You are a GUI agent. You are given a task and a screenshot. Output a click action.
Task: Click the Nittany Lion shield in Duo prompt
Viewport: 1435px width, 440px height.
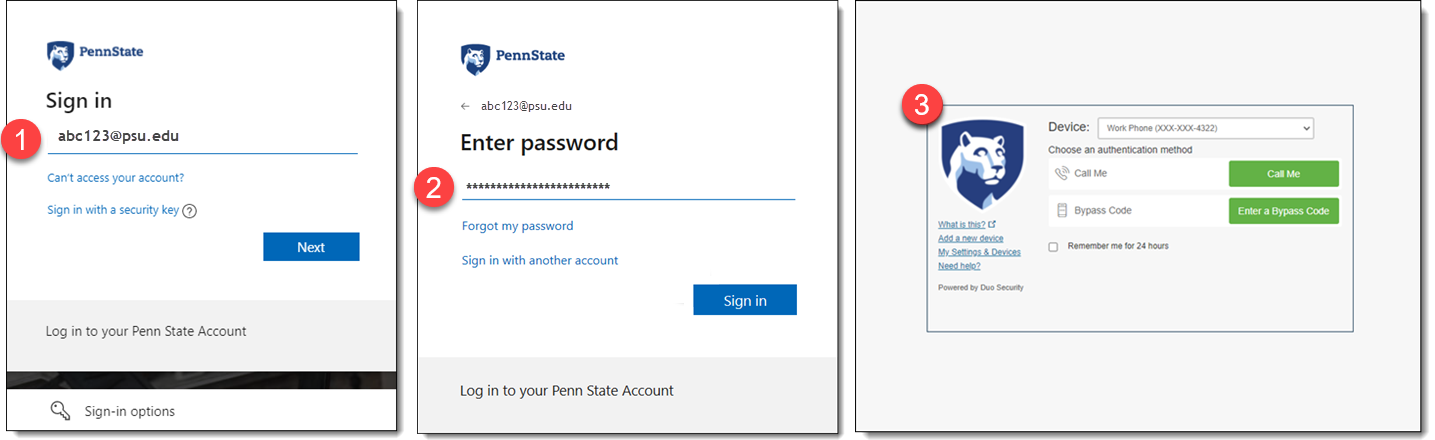point(982,164)
